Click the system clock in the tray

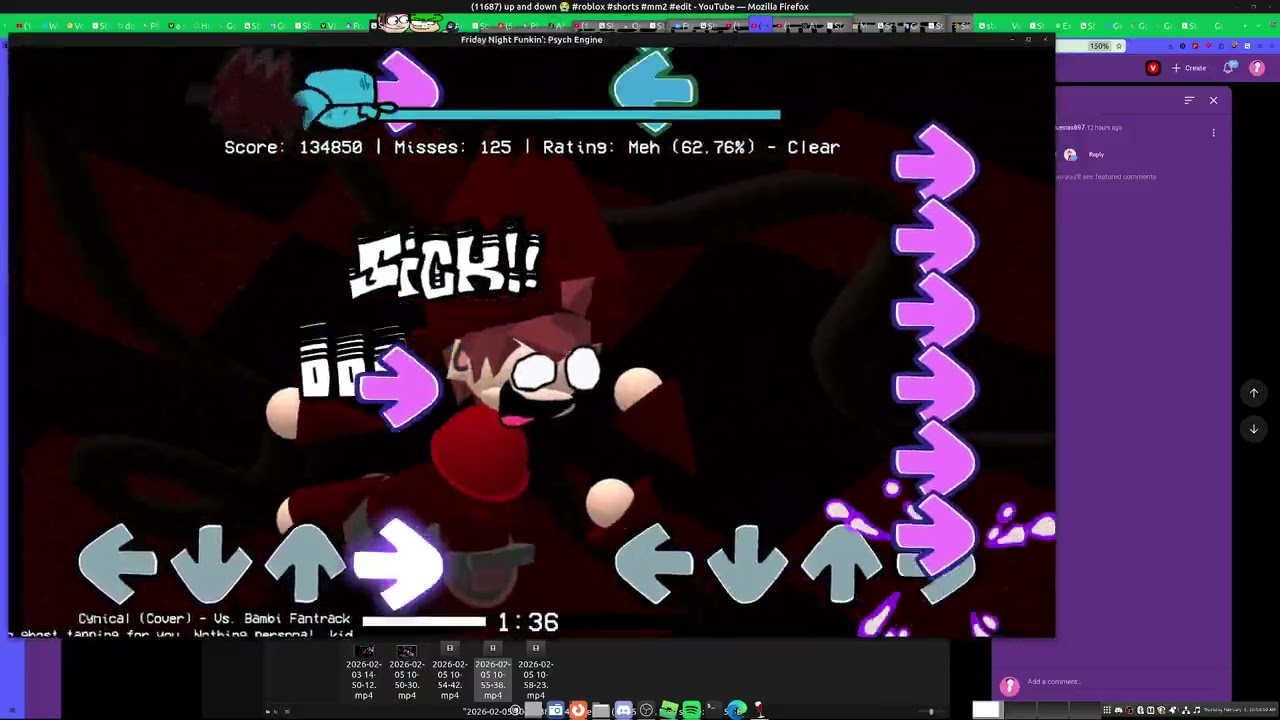click(1240, 710)
